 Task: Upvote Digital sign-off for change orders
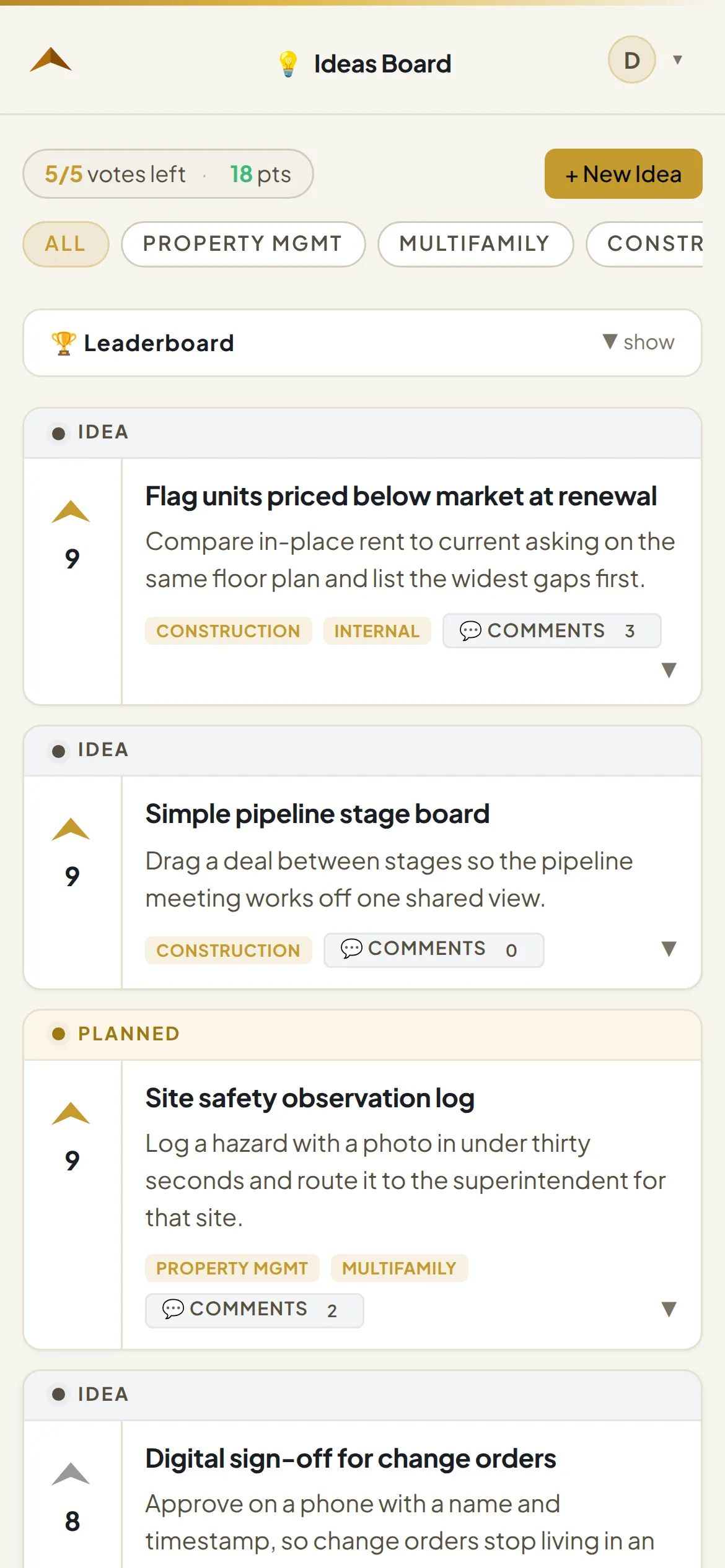coord(71,1474)
